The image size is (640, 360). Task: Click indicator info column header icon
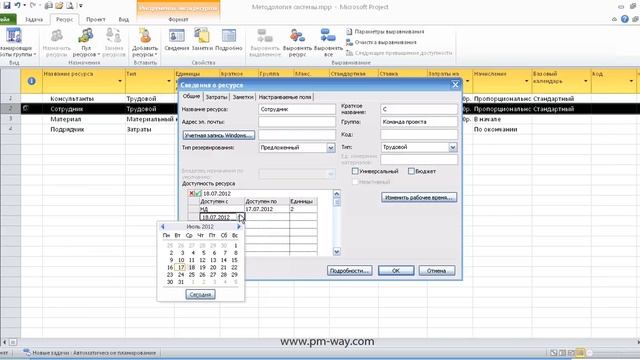[x=31, y=81]
